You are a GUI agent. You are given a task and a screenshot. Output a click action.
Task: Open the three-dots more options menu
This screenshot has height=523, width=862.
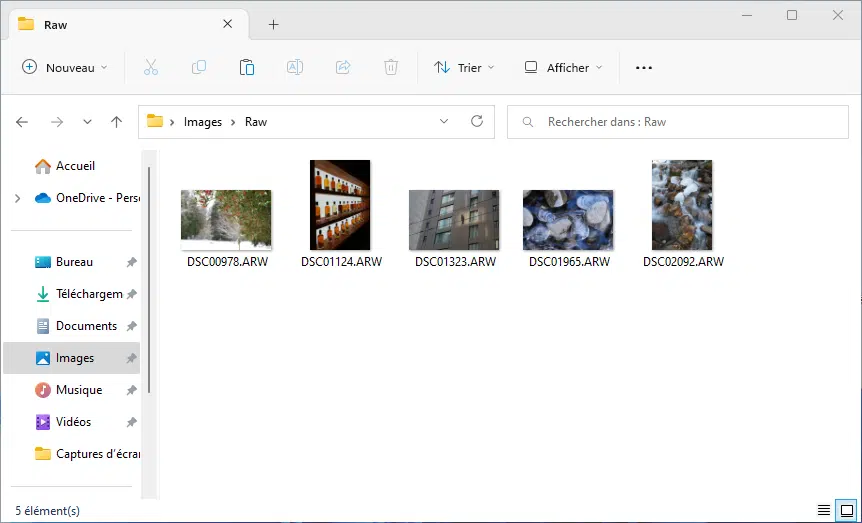pos(644,68)
